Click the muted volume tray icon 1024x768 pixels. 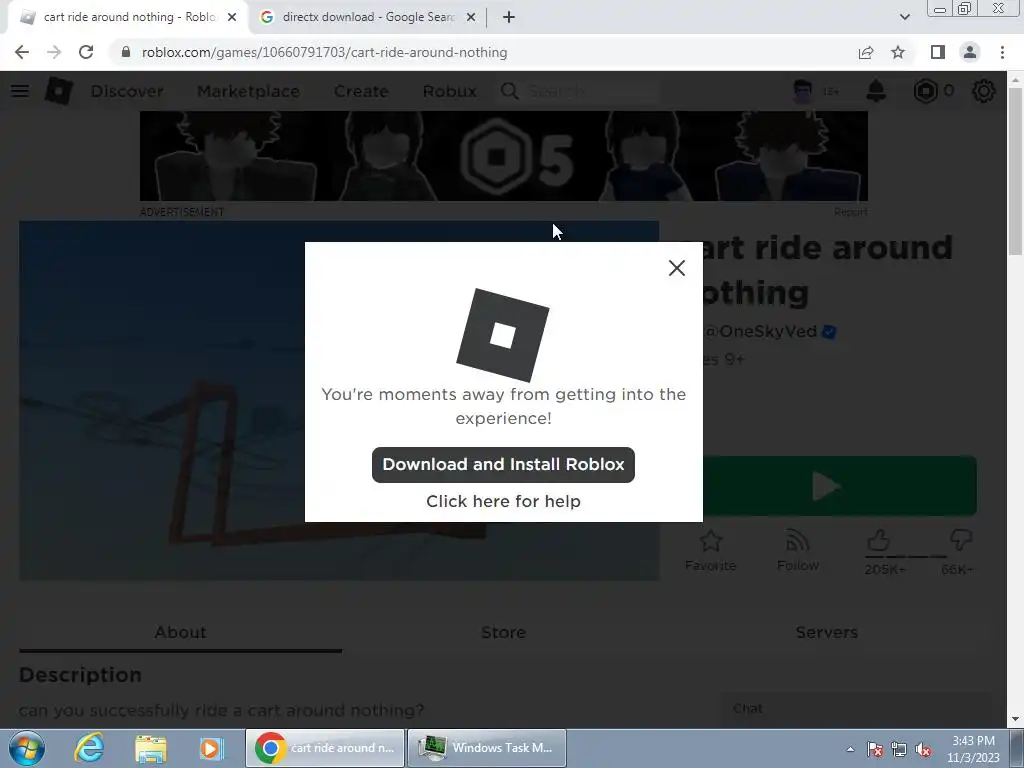[923, 750]
